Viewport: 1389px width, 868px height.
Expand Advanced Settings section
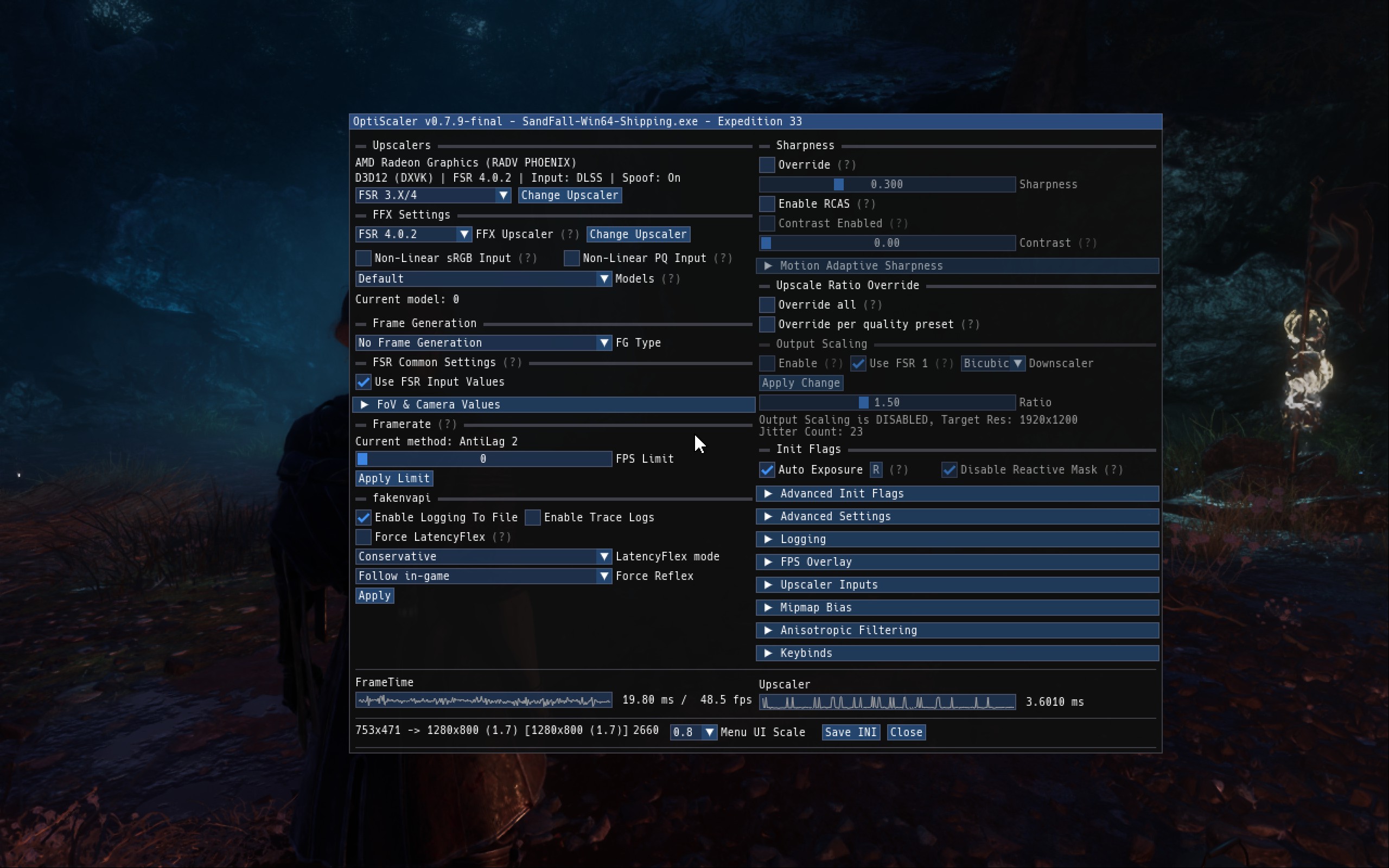[957, 516]
